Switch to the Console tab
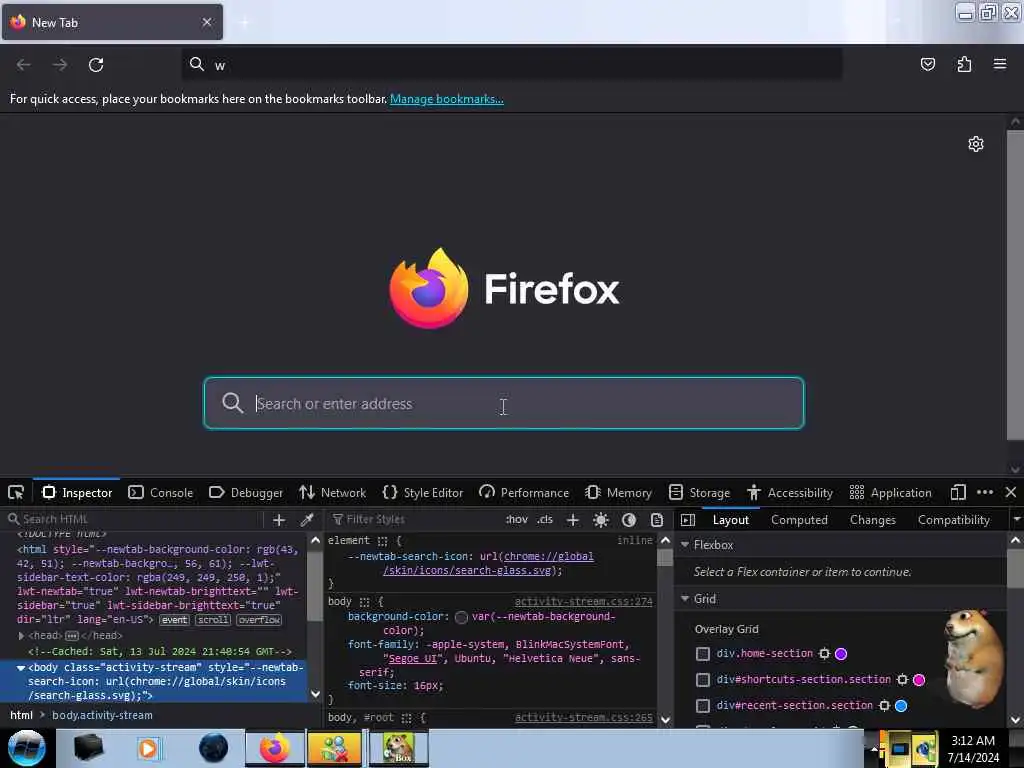This screenshot has height=768, width=1024. coord(161,492)
